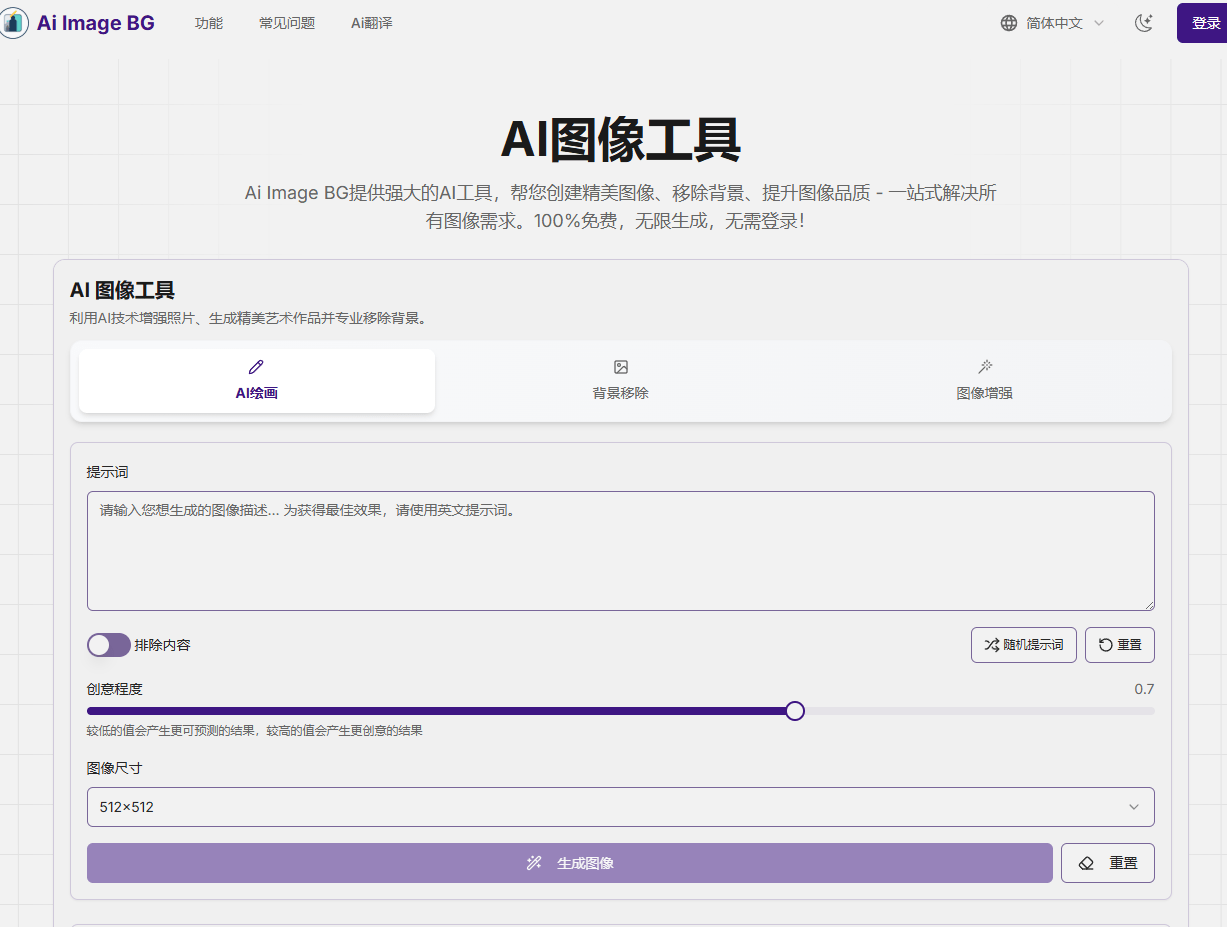Click the shuffle icon on 随机提示词
The width and height of the screenshot is (1227, 927).
click(990, 645)
